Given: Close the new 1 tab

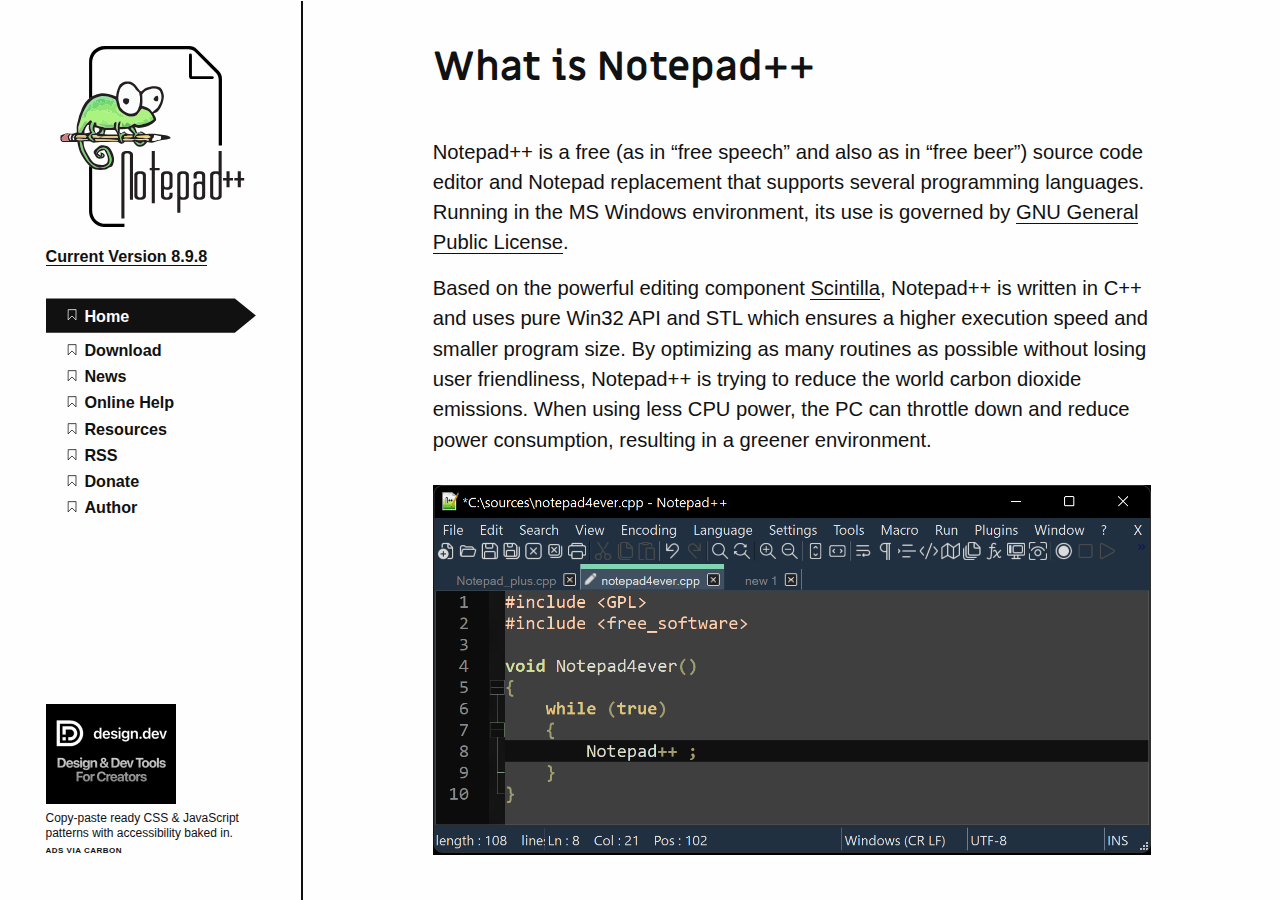Looking at the screenshot, I should (791, 580).
